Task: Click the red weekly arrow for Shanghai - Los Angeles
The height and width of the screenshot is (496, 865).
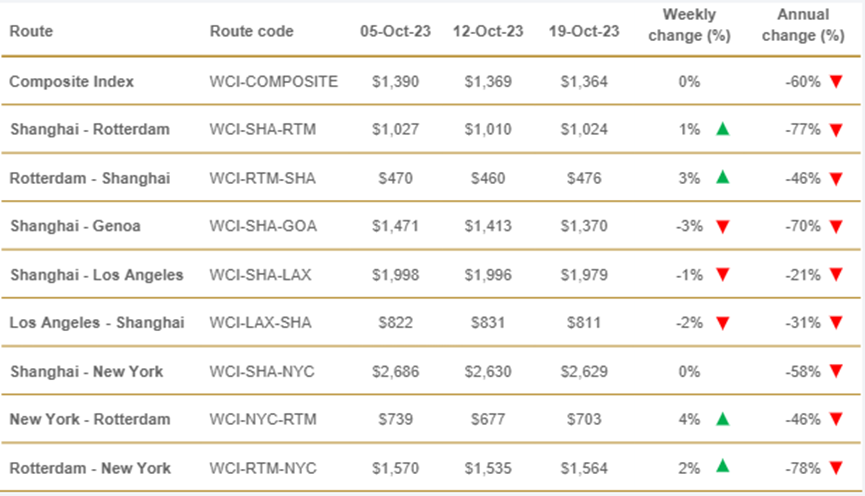Action: tap(723, 274)
